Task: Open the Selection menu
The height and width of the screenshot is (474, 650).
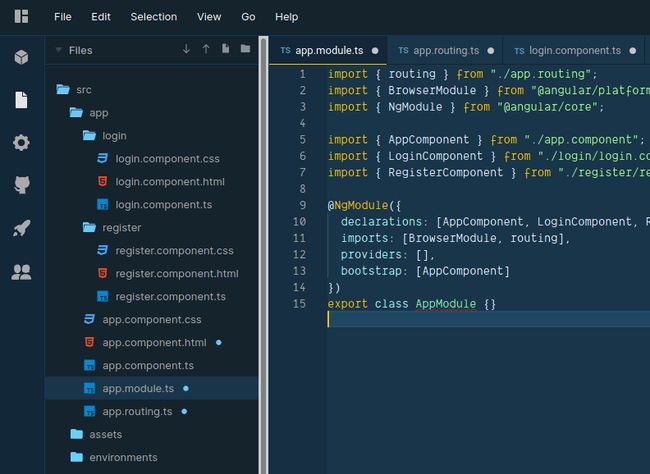Action: tap(153, 17)
